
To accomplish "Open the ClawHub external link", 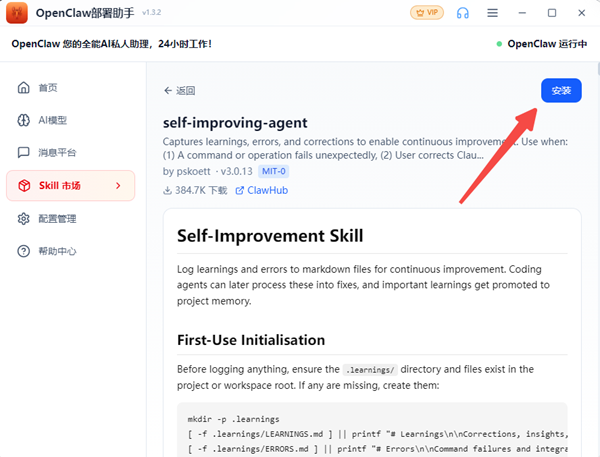I will tap(262, 190).
